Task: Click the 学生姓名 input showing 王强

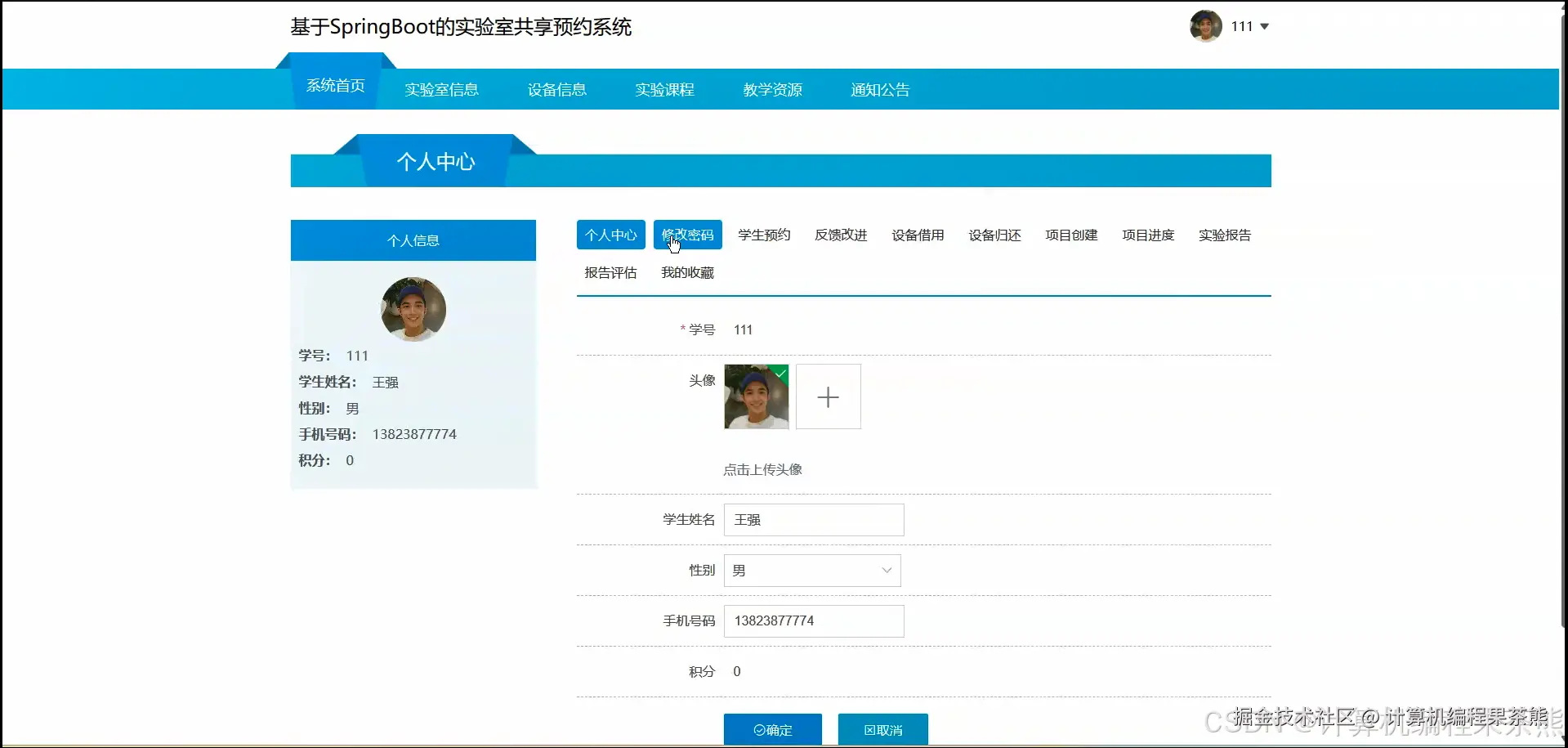Action: (812, 519)
